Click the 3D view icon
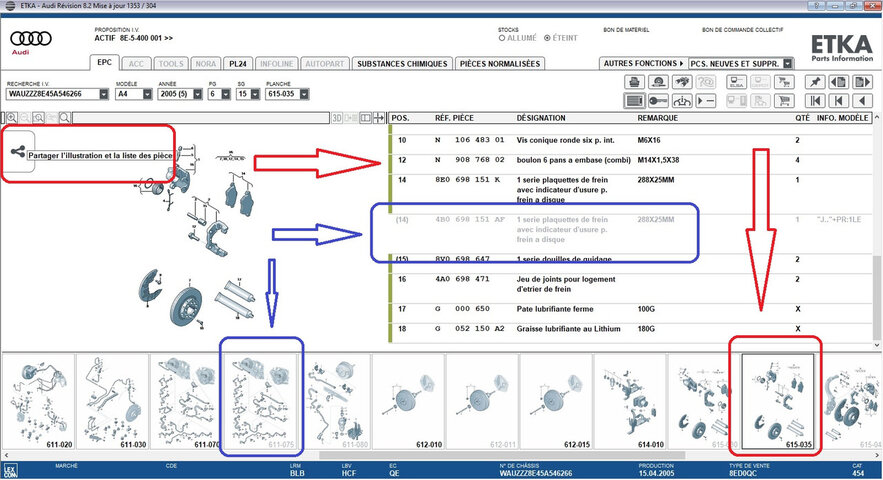 pyautogui.click(x=337, y=118)
